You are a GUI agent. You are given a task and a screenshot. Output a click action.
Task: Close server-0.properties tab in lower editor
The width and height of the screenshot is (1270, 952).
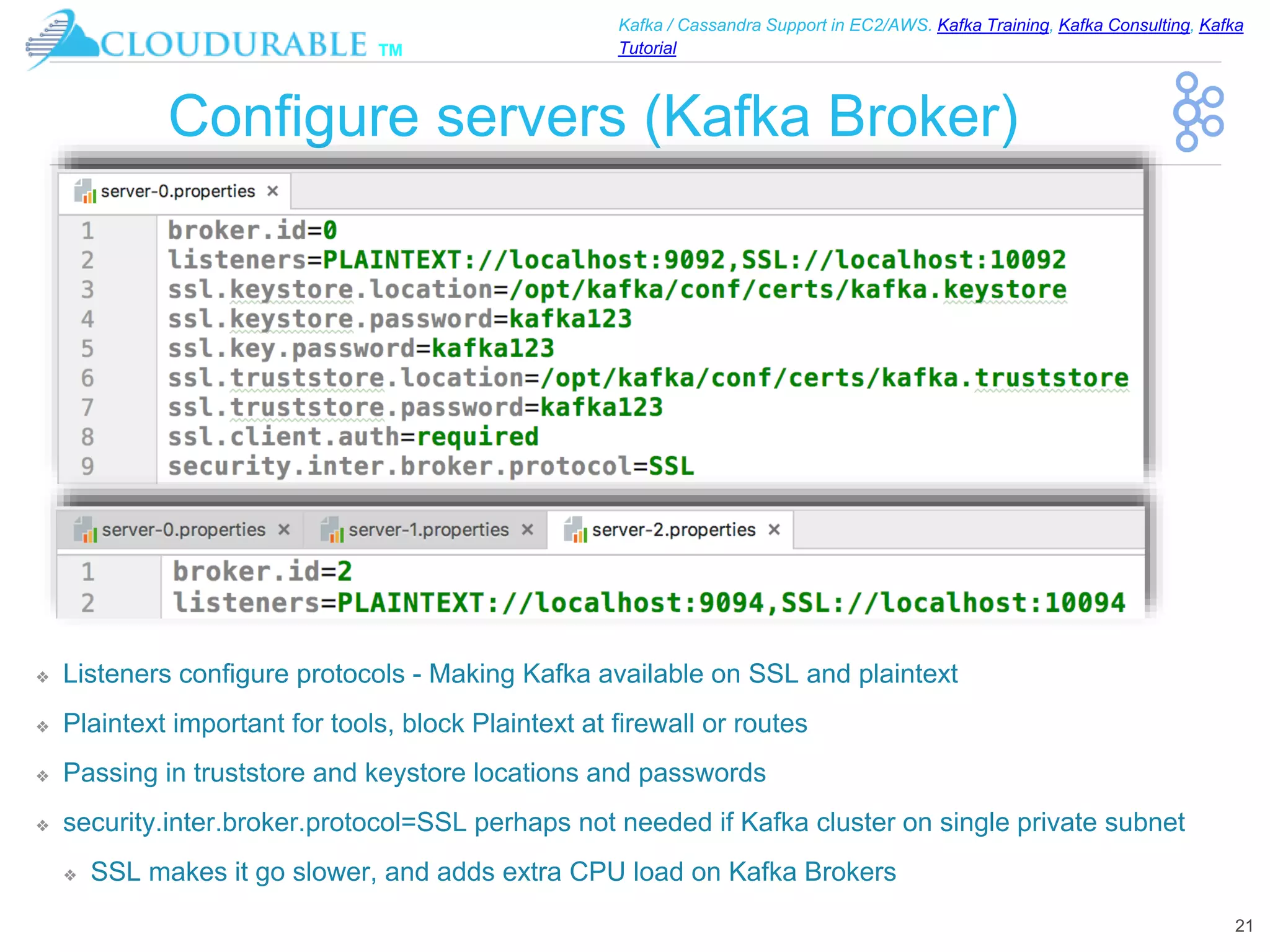point(284,530)
